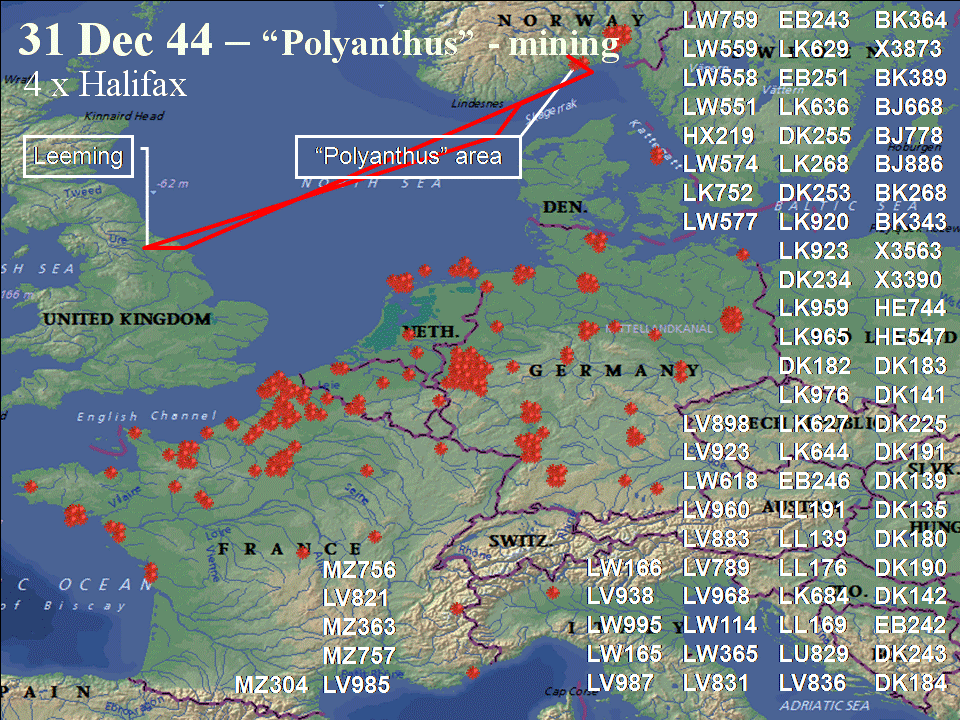Click serial LW574
The height and width of the screenshot is (720, 960).
click(x=720, y=164)
